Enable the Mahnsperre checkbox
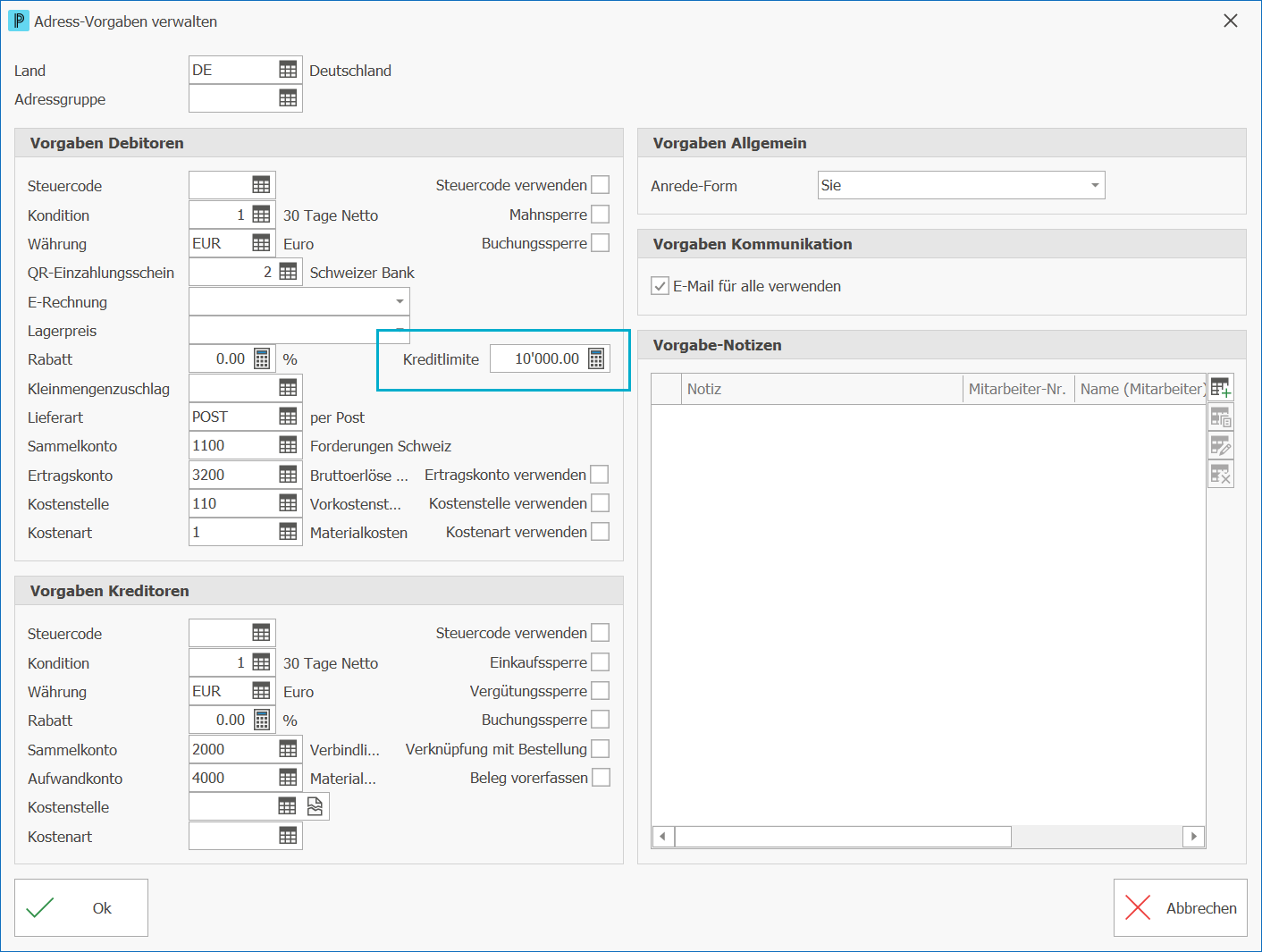Screen dimensions: 1262x952 [x=601, y=215]
